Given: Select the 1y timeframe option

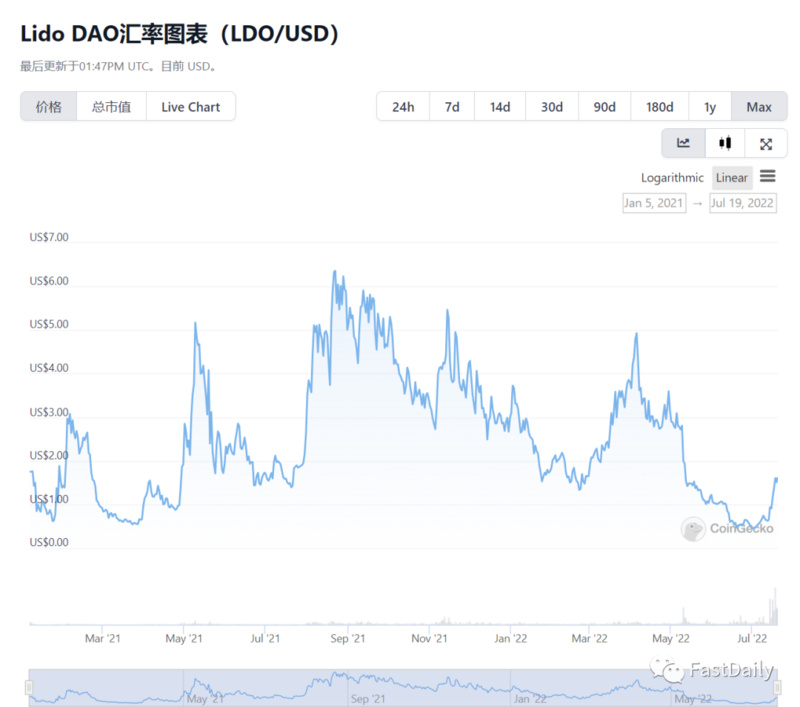Looking at the screenshot, I should (x=710, y=106).
